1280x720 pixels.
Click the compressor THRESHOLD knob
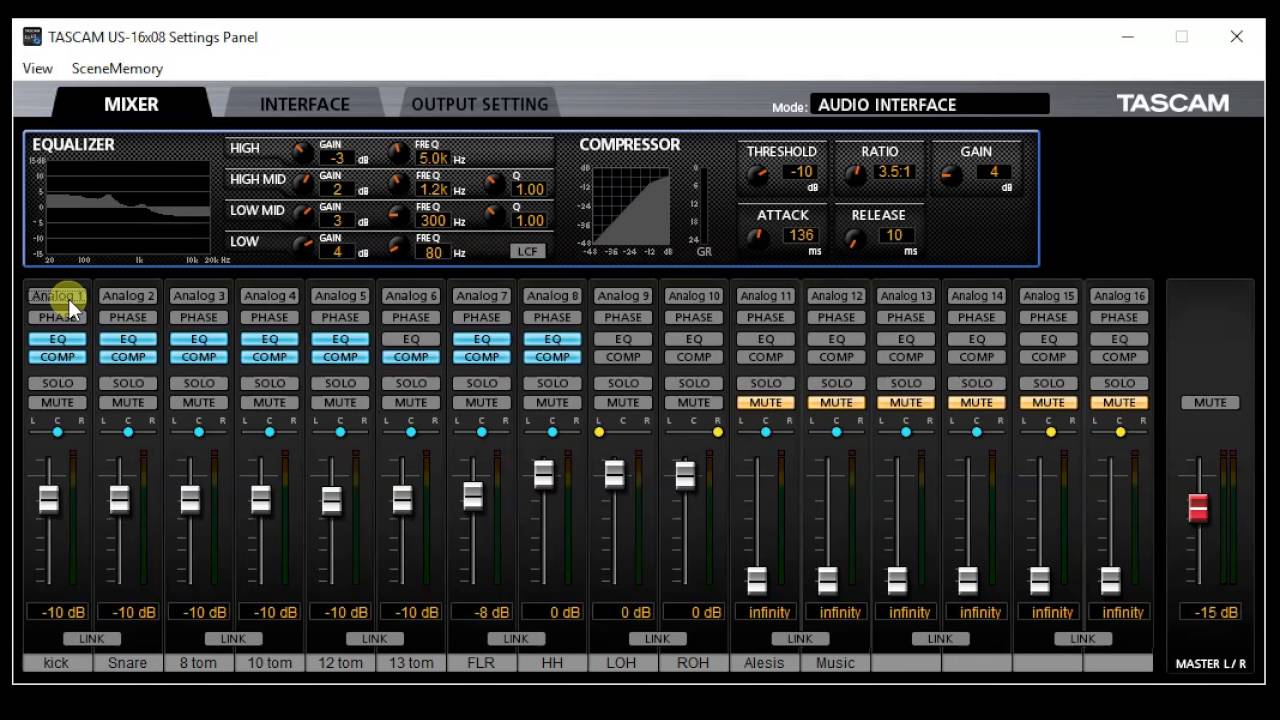pyautogui.click(x=759, y=176)
